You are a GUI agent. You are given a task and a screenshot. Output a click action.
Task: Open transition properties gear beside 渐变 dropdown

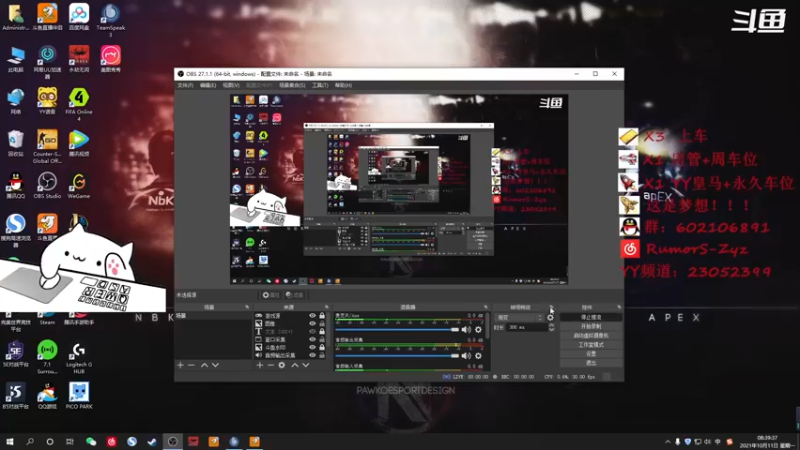click(x=550, y=317)
